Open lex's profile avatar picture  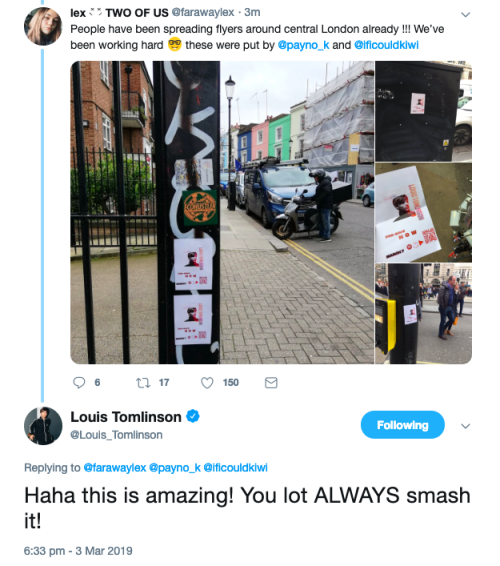43,26
